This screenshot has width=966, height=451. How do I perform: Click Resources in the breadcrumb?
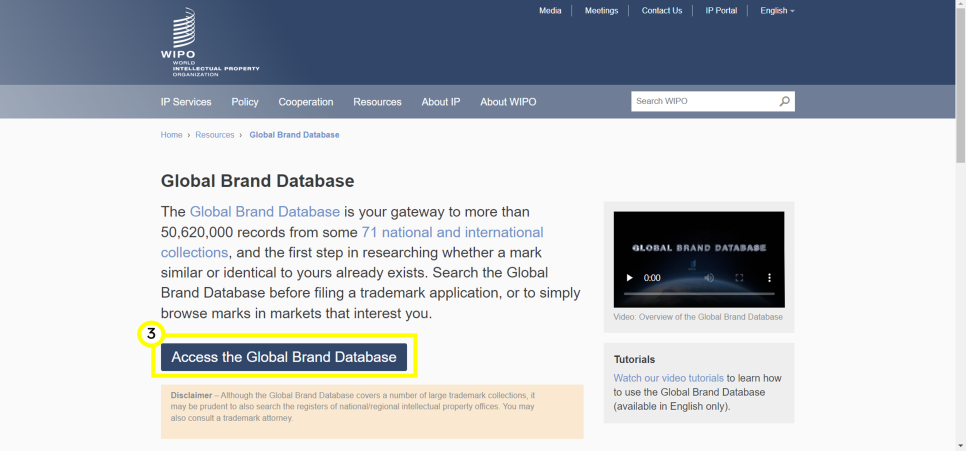214,135
